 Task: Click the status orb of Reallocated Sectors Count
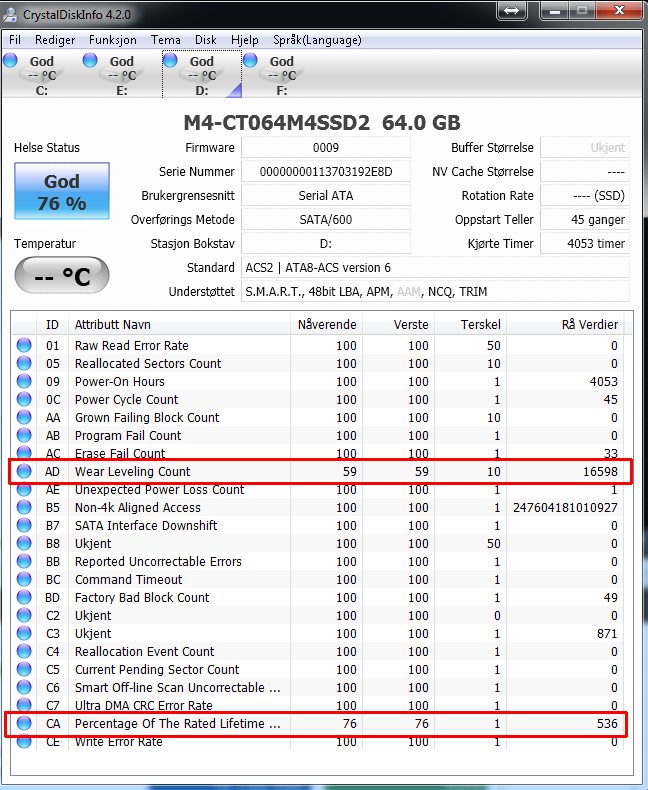24,363
